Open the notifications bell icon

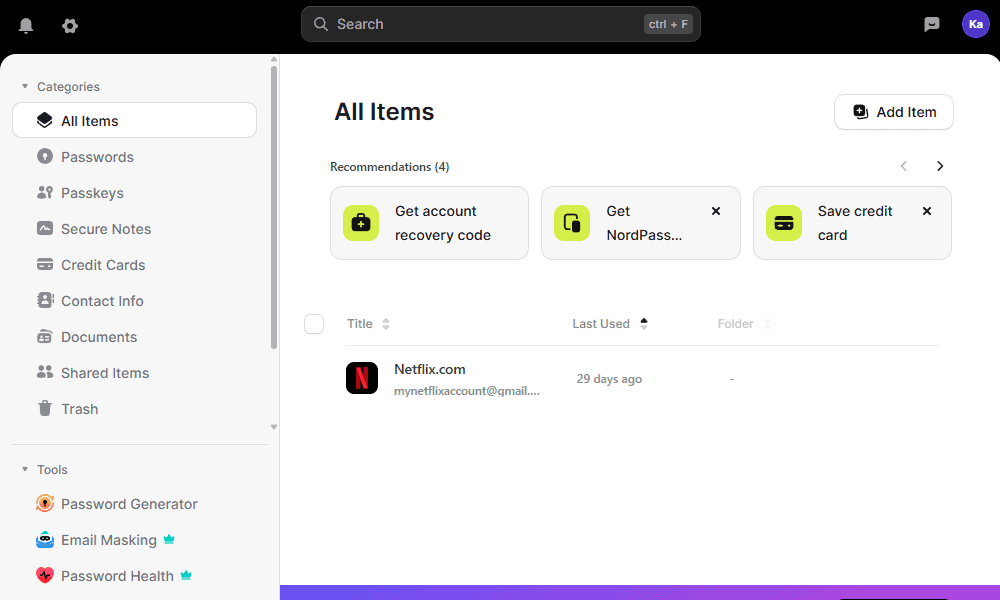tap(26, 26)
